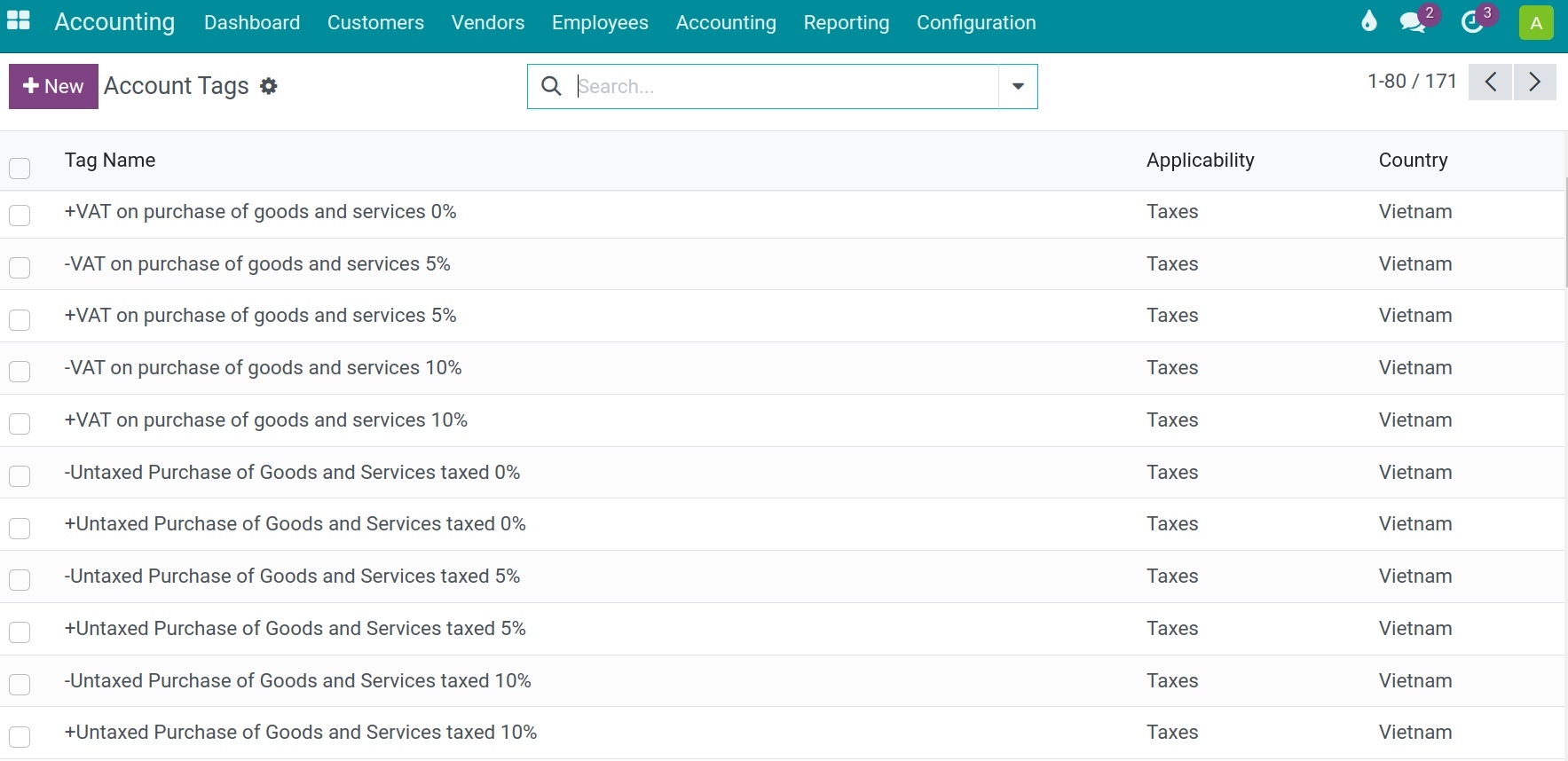Viewport: 1568px width, 761px height.
Task: Open the Vendors menu
Action: click(x=488, y=22)
